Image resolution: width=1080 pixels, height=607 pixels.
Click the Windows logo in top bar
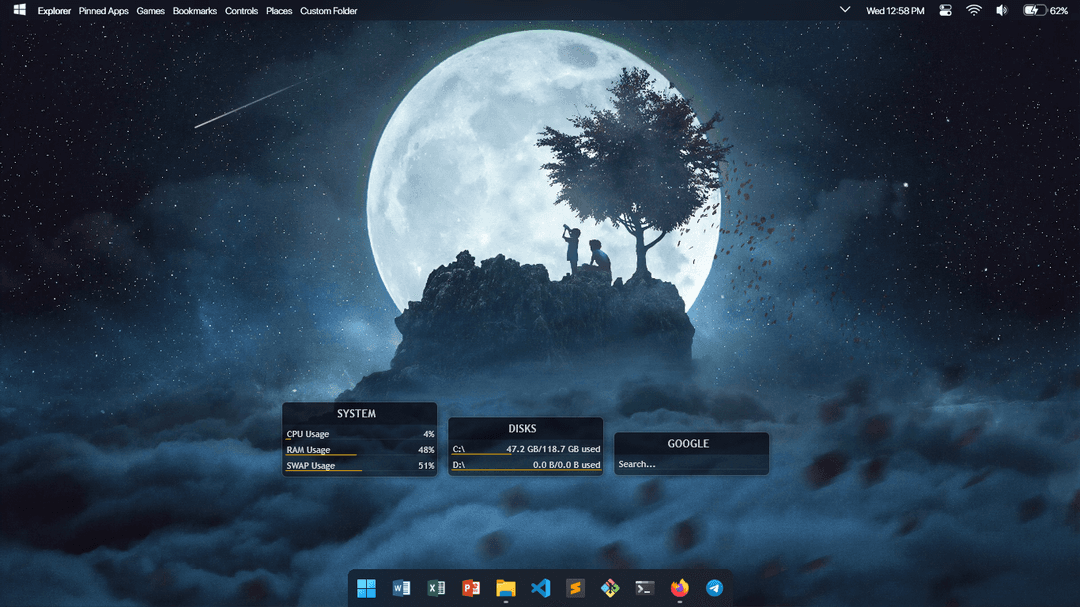coord(19,10)
